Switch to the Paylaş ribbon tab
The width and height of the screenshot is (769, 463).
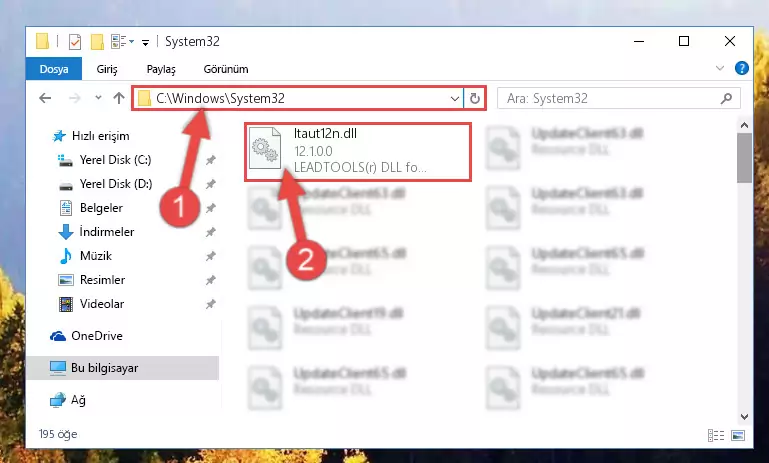click(x=161, y=69)
